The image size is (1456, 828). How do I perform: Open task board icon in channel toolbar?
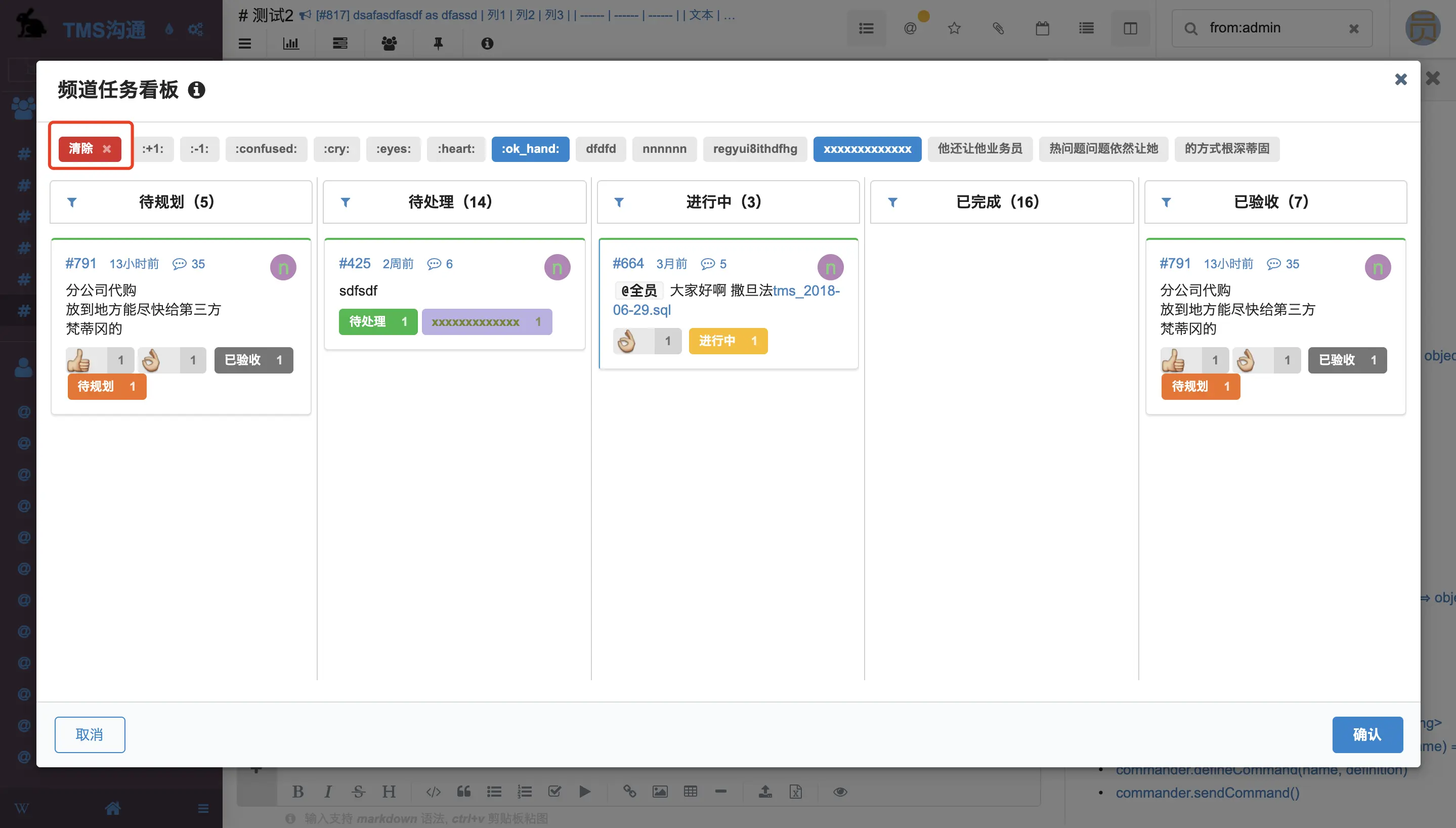(340, 44)
